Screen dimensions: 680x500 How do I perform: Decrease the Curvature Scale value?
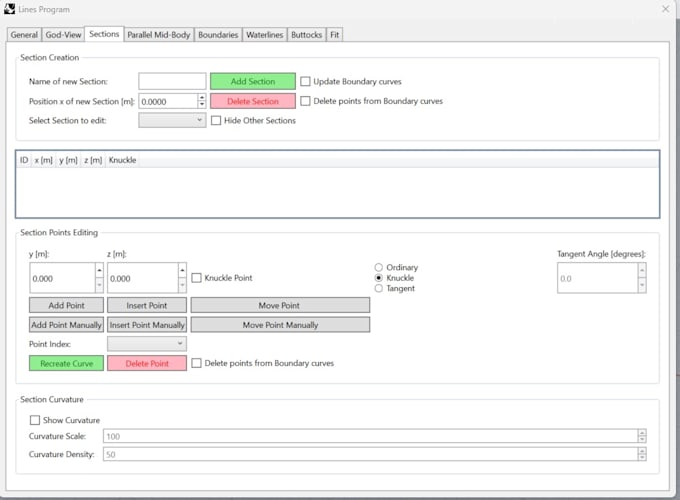click(642, 440)
